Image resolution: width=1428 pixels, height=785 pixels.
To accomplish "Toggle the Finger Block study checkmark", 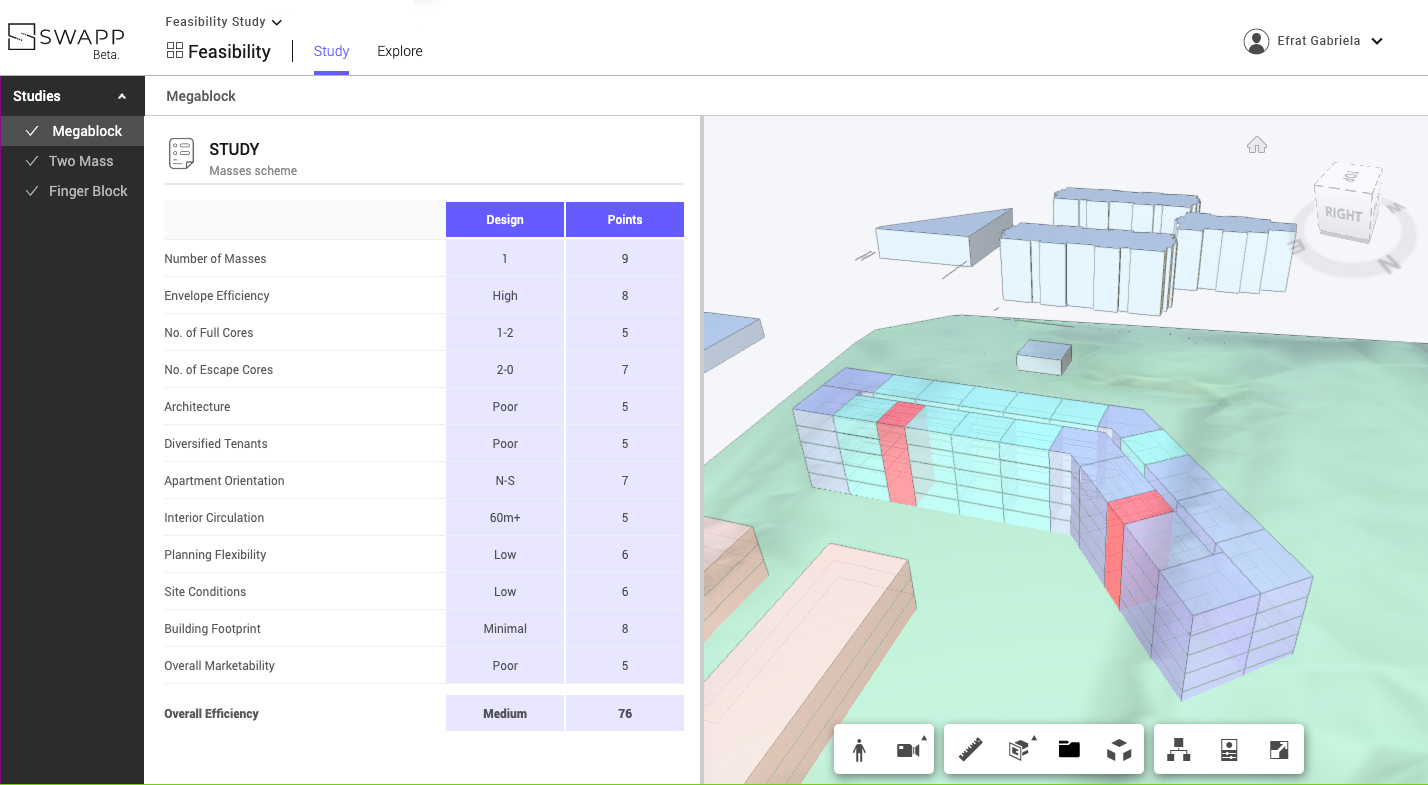I will pyautogui.click(x=32, y=191).
